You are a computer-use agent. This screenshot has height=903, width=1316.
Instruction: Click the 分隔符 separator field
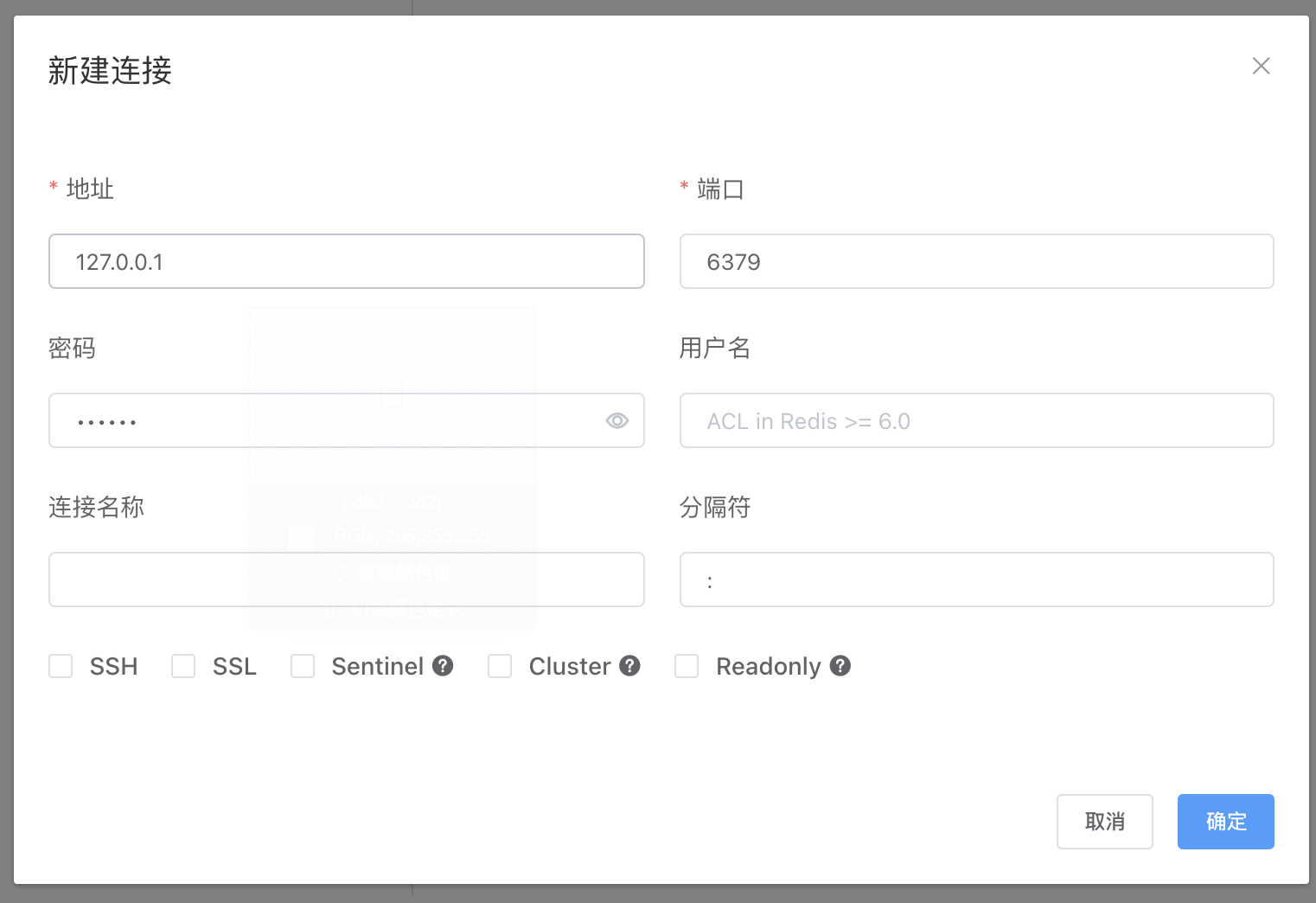[x=977, y=580]
